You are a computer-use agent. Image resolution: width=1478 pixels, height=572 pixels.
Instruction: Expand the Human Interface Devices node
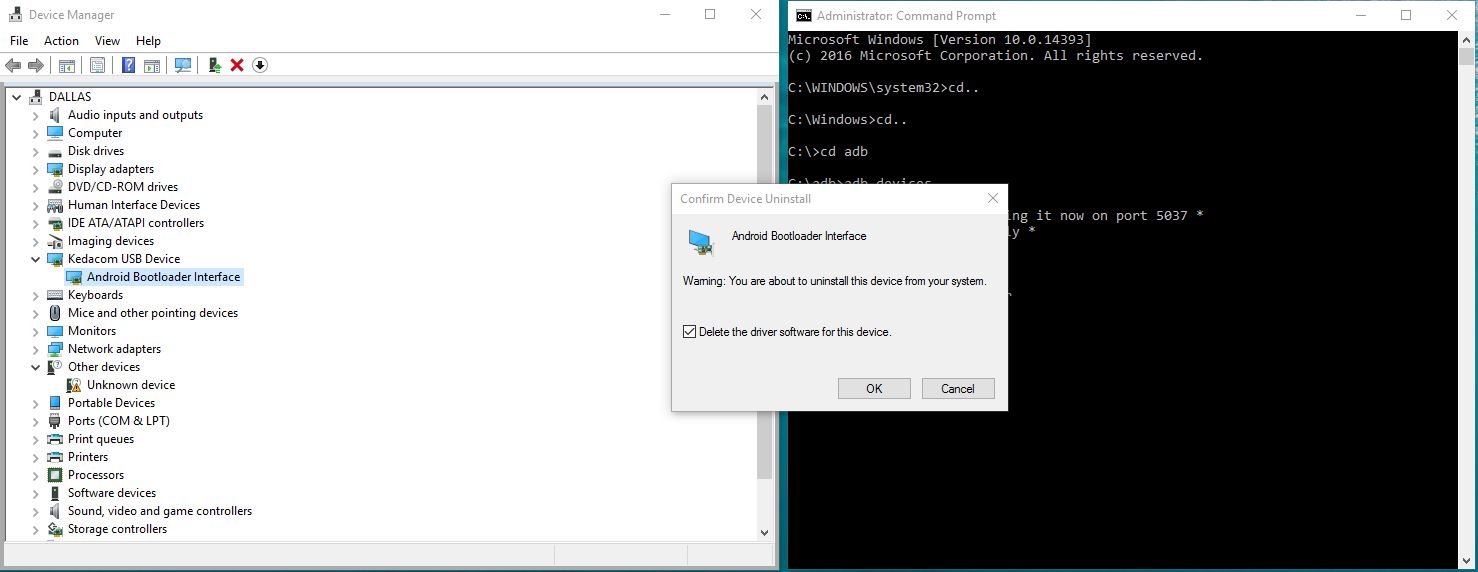36,205
